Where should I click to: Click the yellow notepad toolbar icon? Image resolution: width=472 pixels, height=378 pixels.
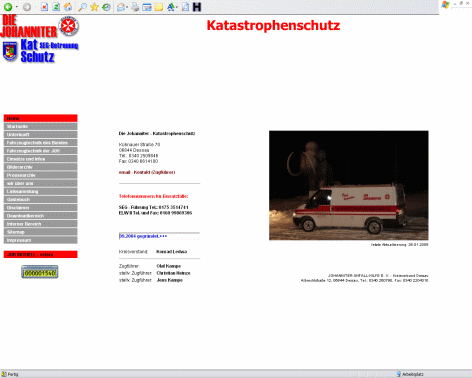coord(159,7)
